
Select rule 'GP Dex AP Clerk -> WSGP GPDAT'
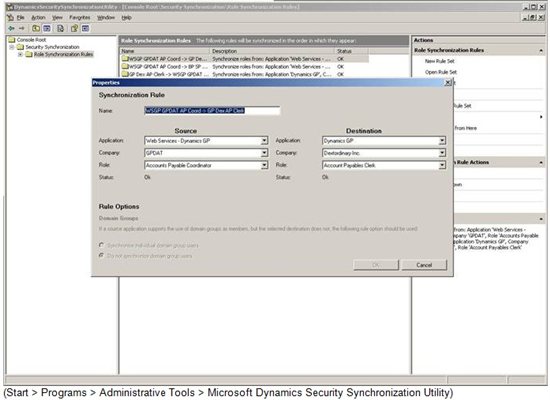tap(169, 74)
